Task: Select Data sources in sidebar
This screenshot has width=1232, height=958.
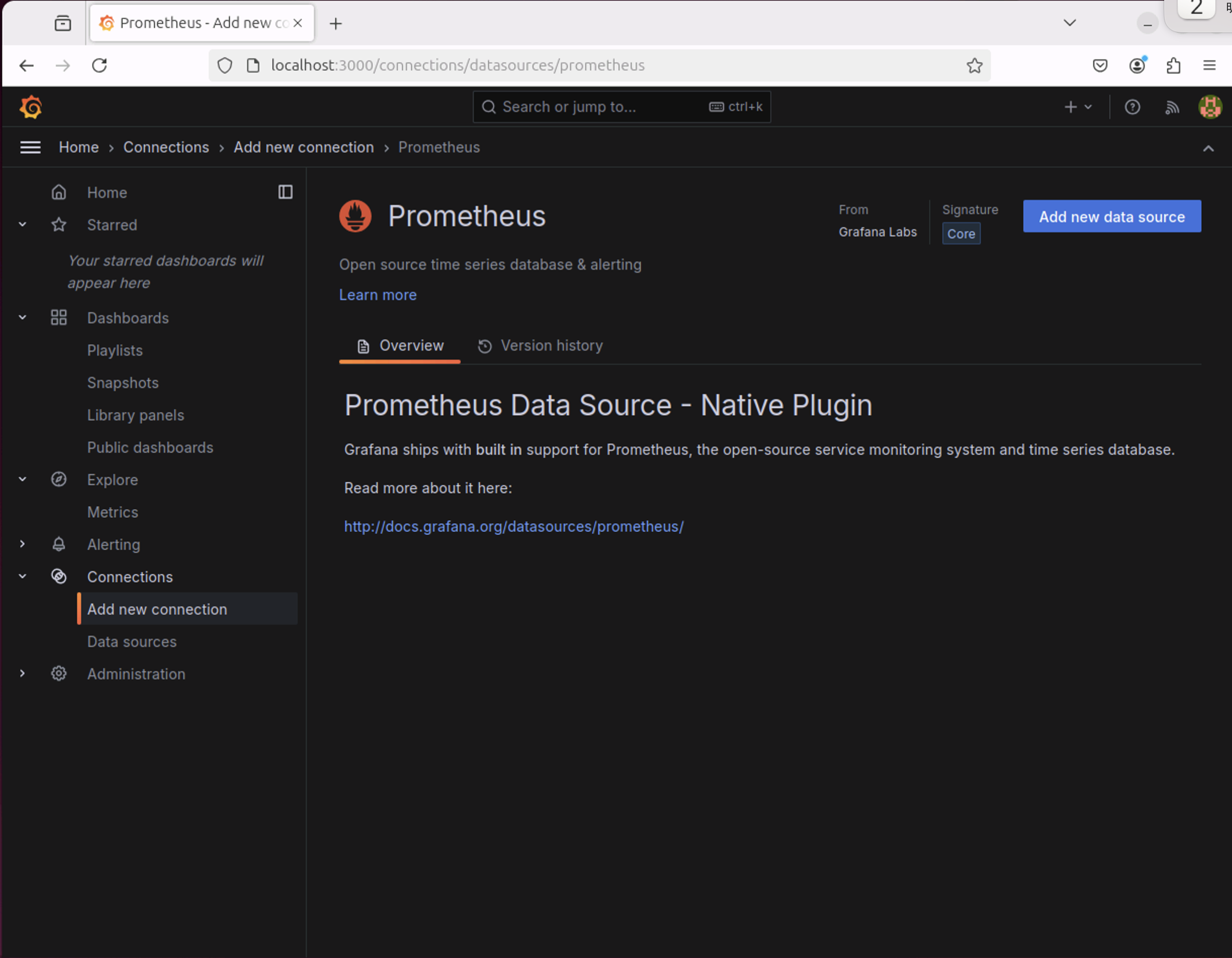Action: coord(132,642)
